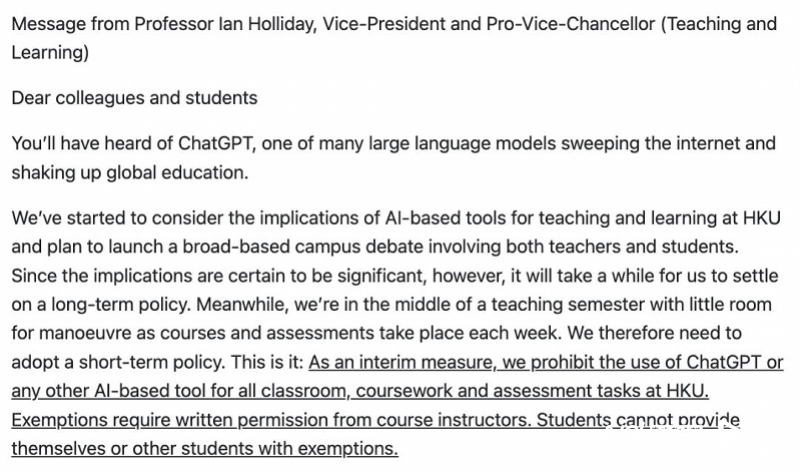
Task: Click "Pro-Vice-Chancellor" in the message heading
Action: tap(570, 24)
